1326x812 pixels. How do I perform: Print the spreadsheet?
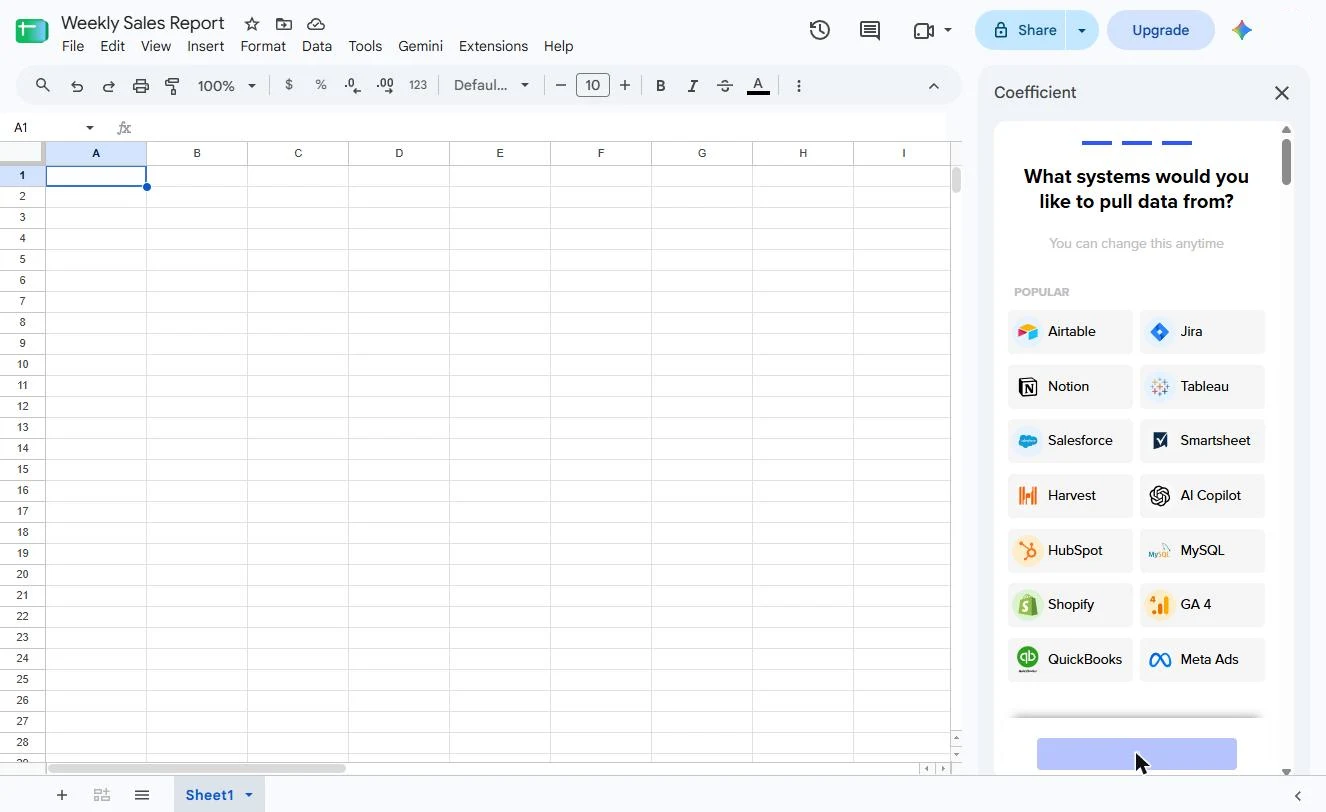click(141, 86)
